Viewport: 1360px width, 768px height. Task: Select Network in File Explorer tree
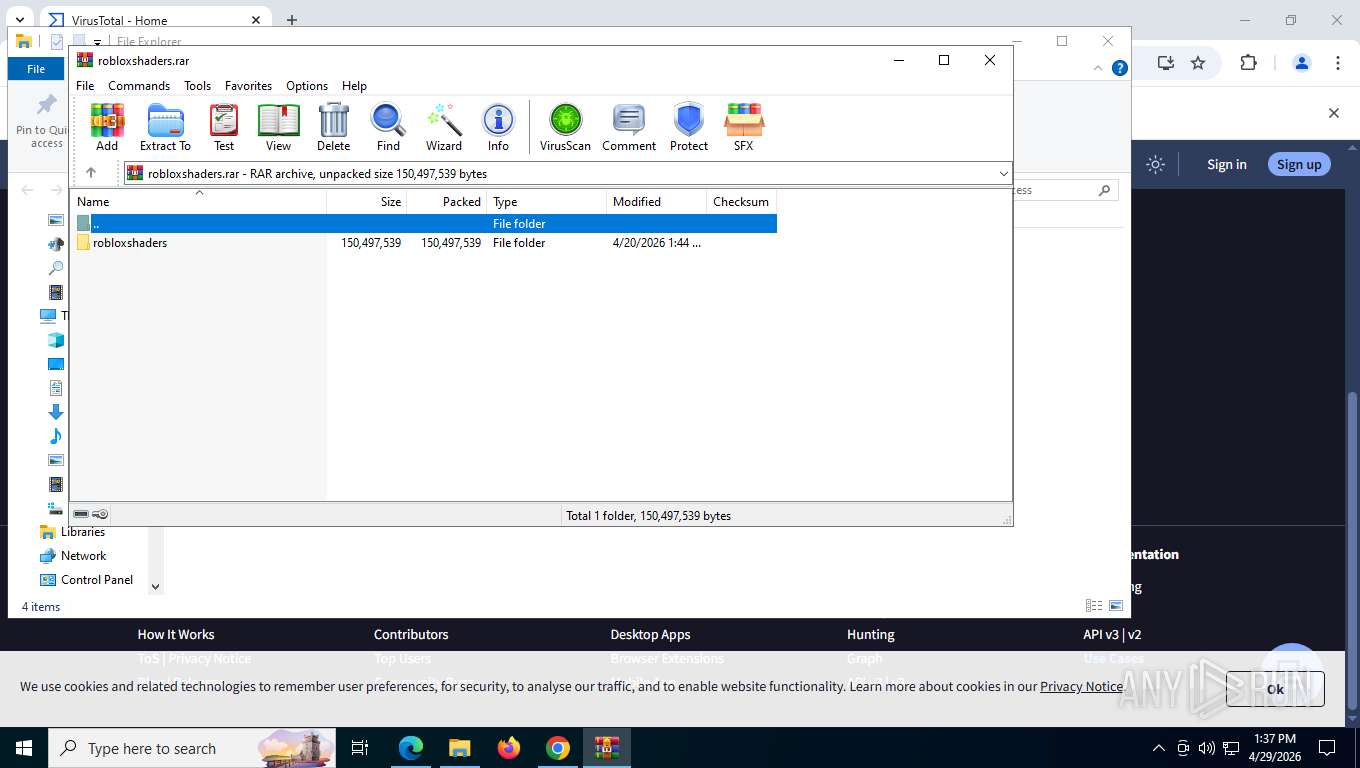click(83, 556)
